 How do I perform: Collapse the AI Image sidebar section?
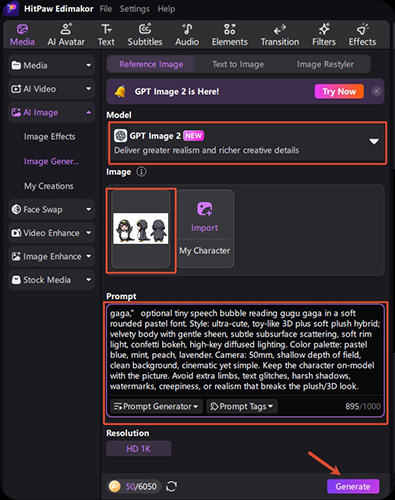(52, 113)
